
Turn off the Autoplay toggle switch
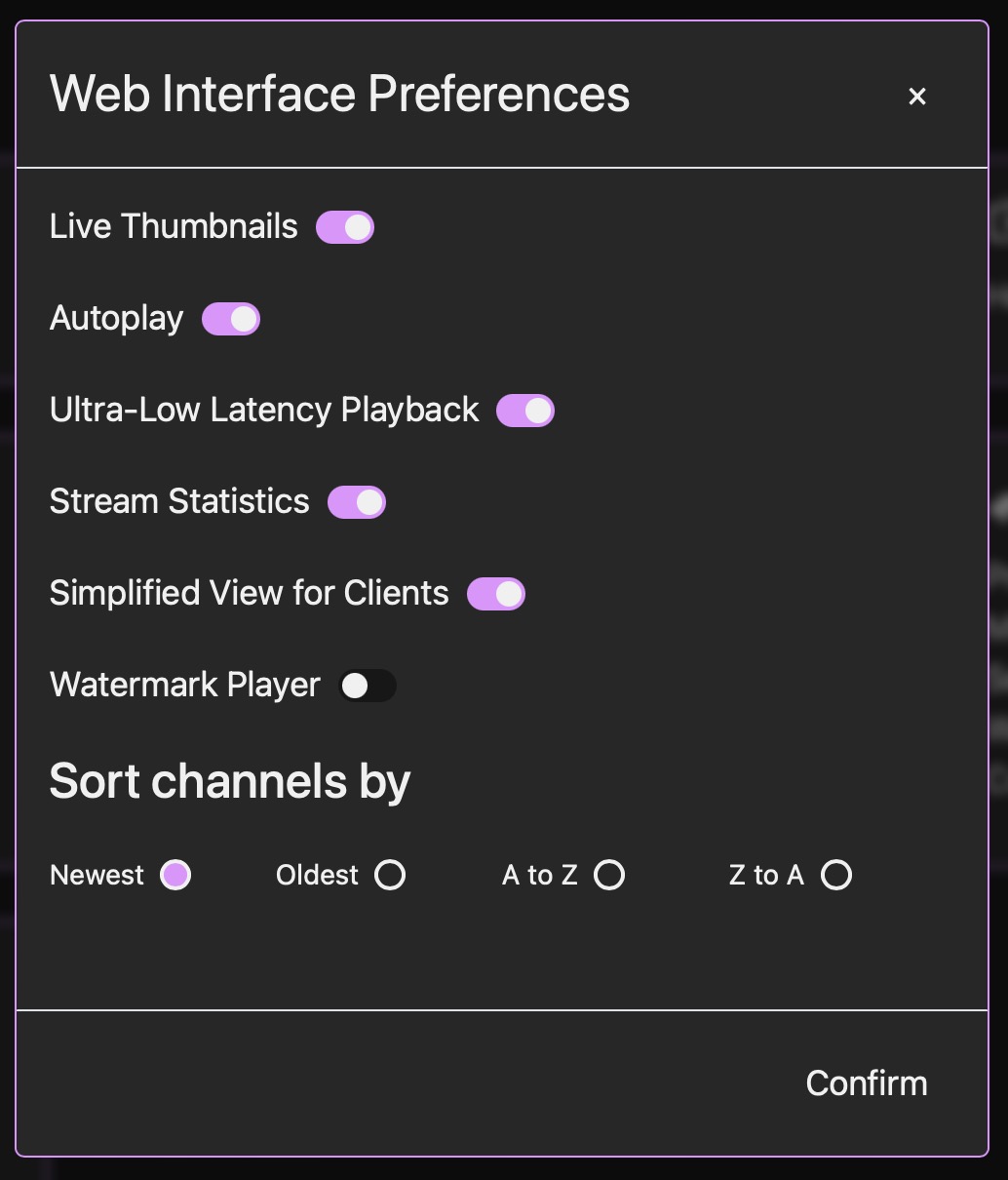[x=231, y=319]
